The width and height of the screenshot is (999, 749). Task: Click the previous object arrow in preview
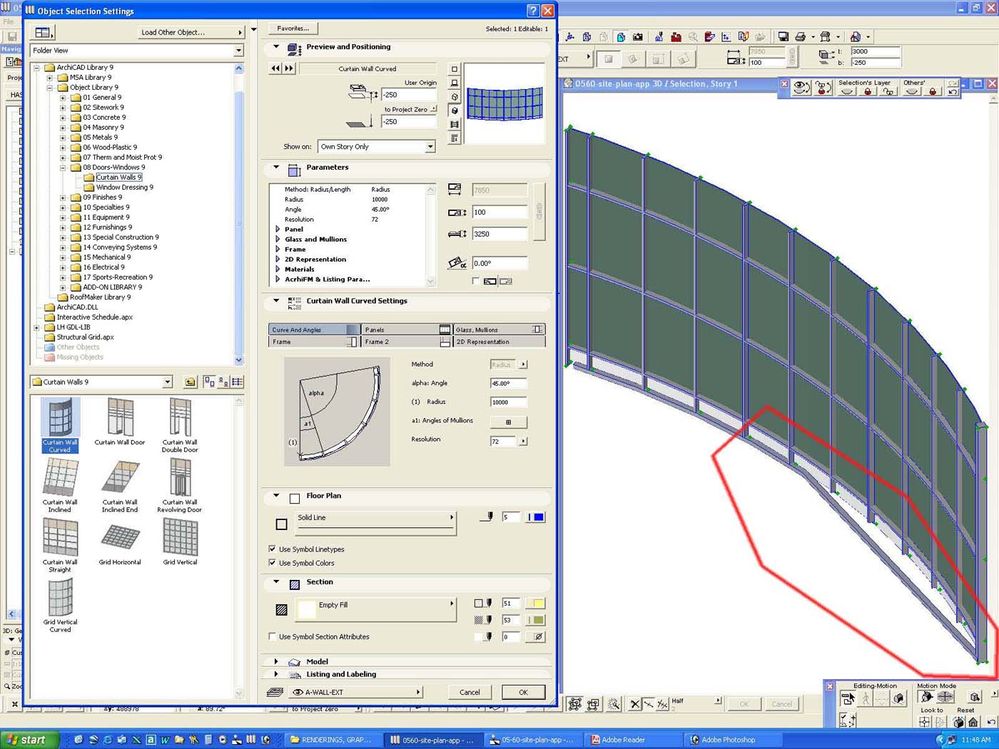275,68
